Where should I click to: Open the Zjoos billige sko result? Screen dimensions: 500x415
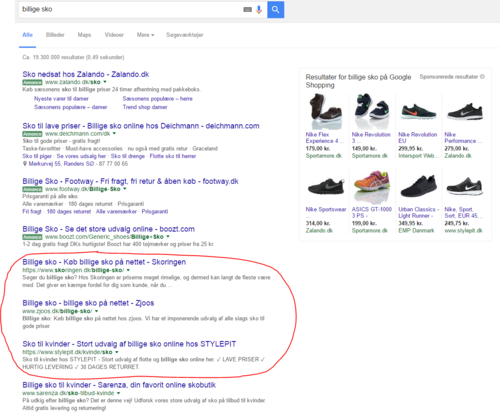(88, 303)
